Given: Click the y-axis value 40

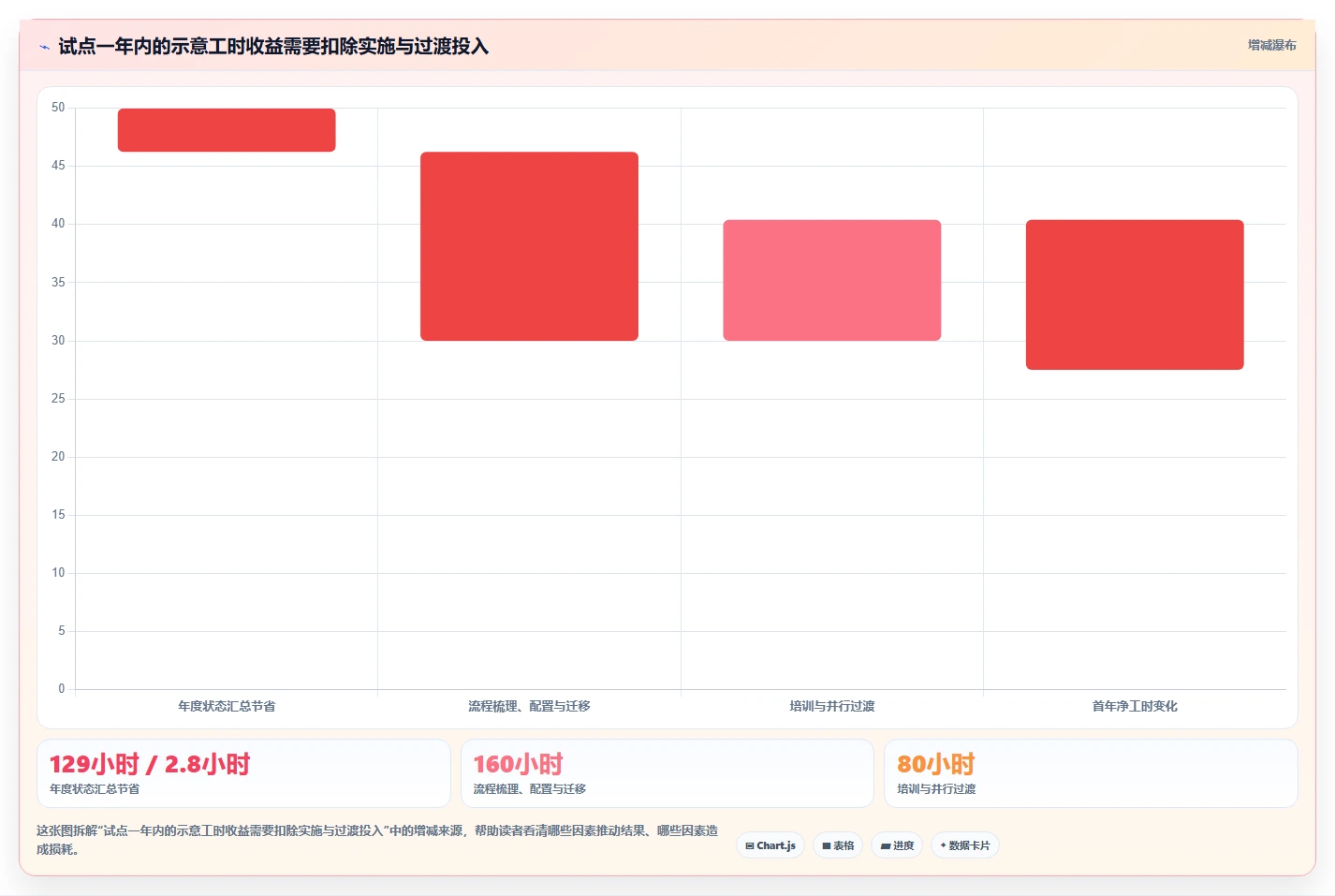Looking at the screenshot, I should click(58, 224).
